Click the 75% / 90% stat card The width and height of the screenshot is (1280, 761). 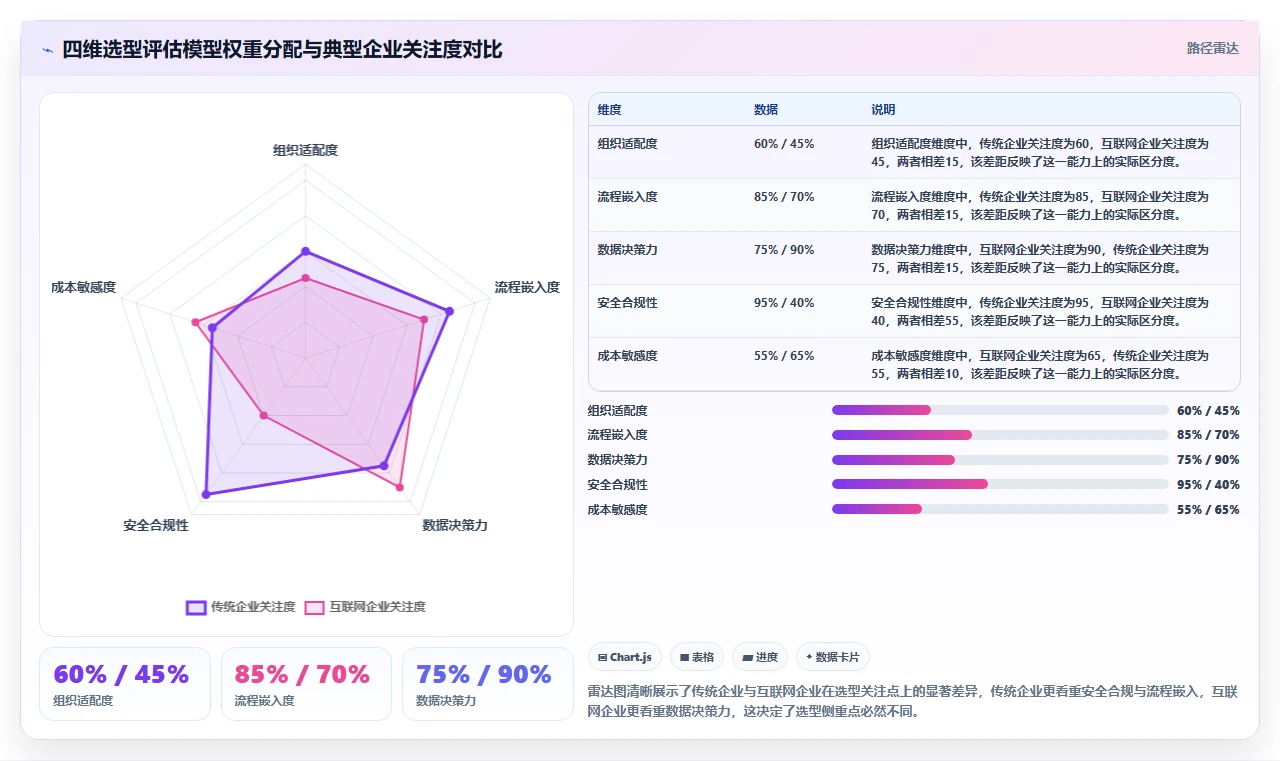(x=488, y=684)
